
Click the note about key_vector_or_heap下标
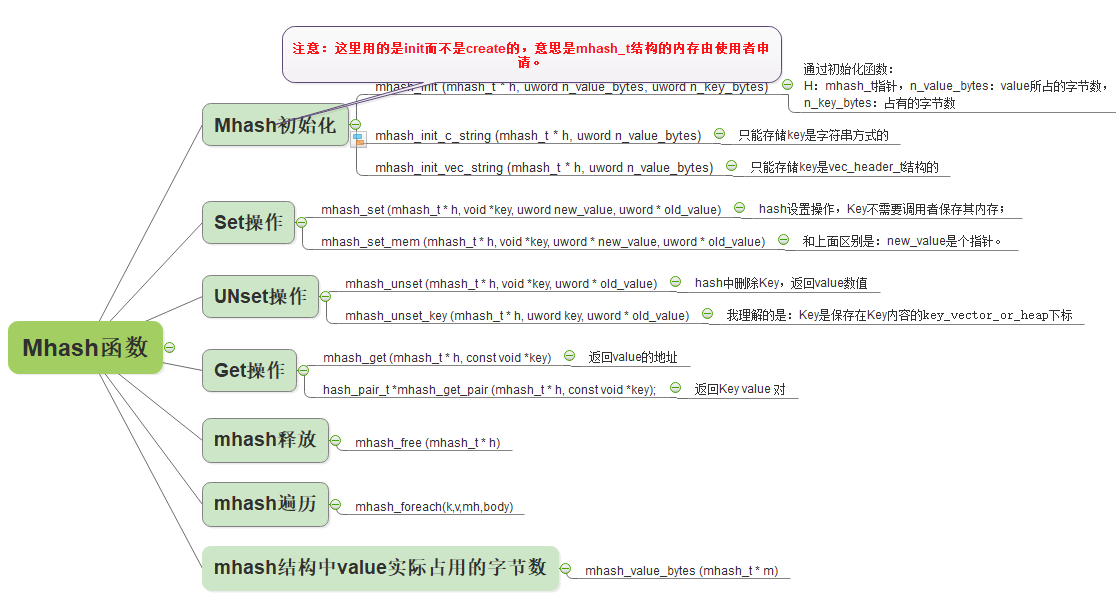click(x=900, y=315)
